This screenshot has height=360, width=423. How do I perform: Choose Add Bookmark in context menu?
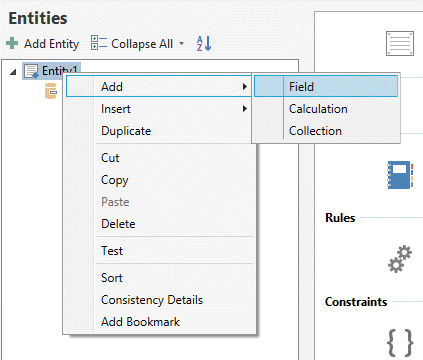[140, 322]
